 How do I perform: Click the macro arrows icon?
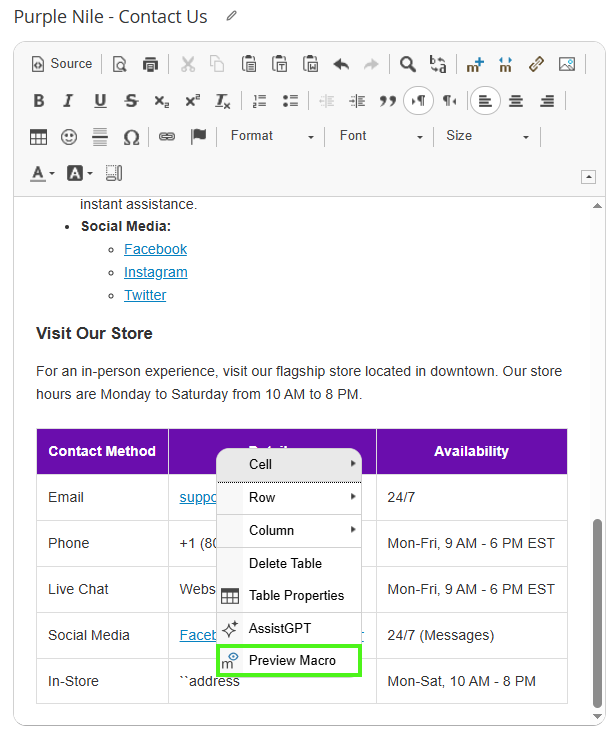505,64
